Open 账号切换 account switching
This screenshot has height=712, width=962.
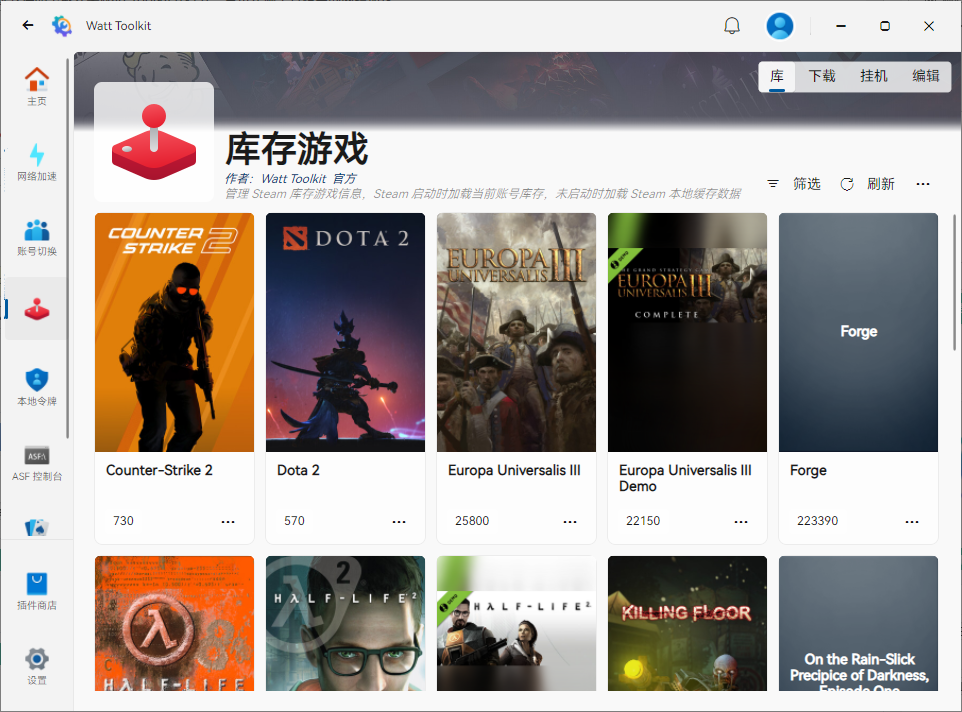click(x=37, y=237)
